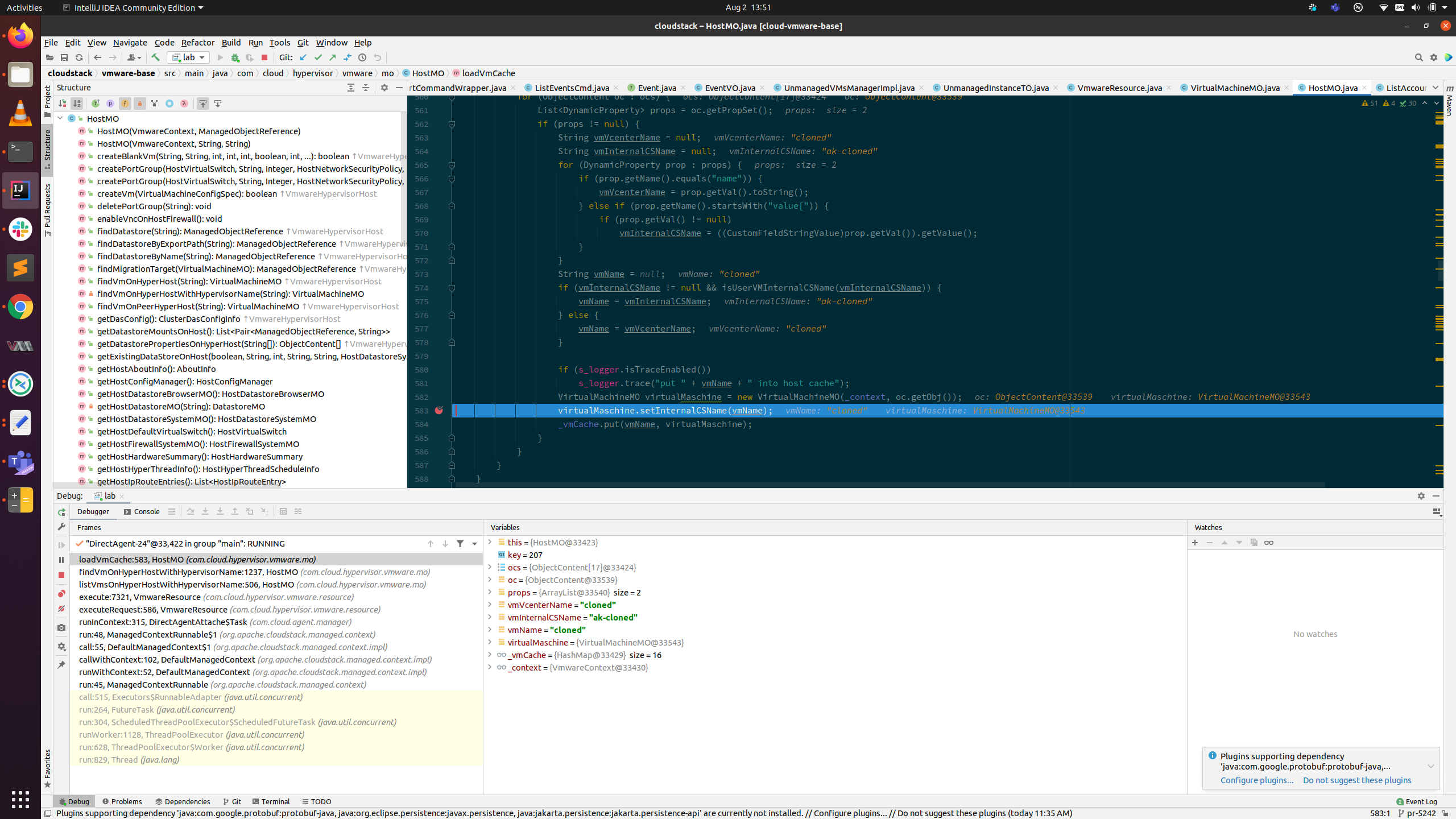Image resolution: width=1456 pixels, height=819 pixels.
Task: Click the Rerun program icon in debug panel
Action: click(61, 512)
